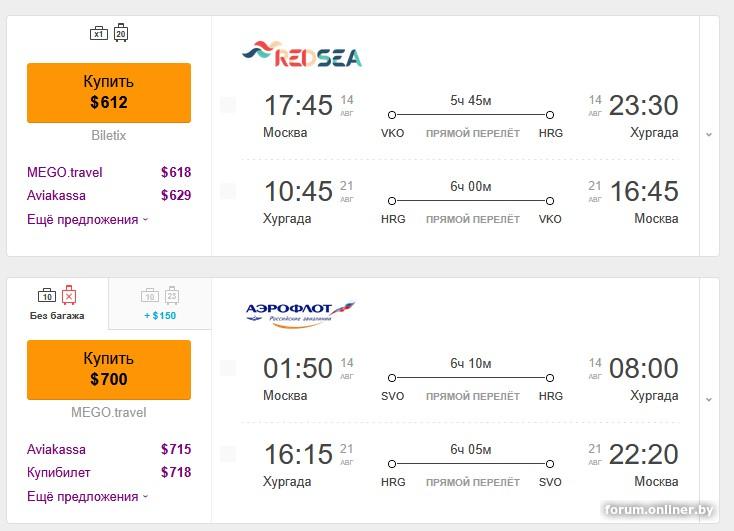
Task: Click grey 10 kg carry-on icon in +$150 tab
Action: tap(149, 295)
